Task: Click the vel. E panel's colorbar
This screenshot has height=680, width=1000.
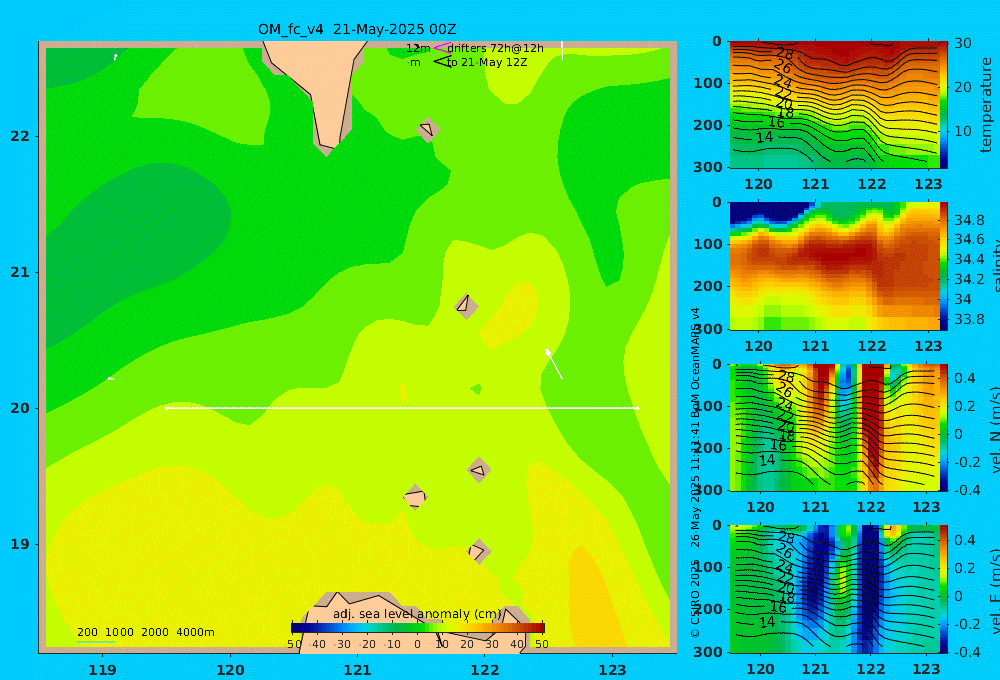Action: pos(944,589)
